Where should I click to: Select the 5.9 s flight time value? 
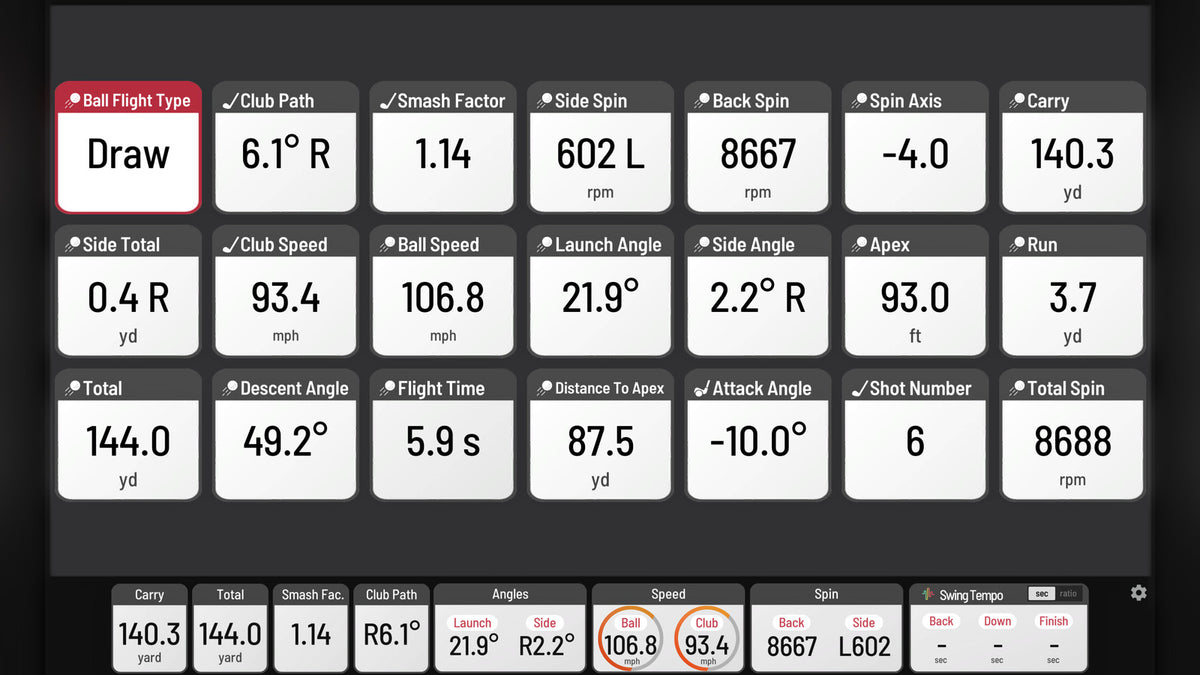click(443, 442)
